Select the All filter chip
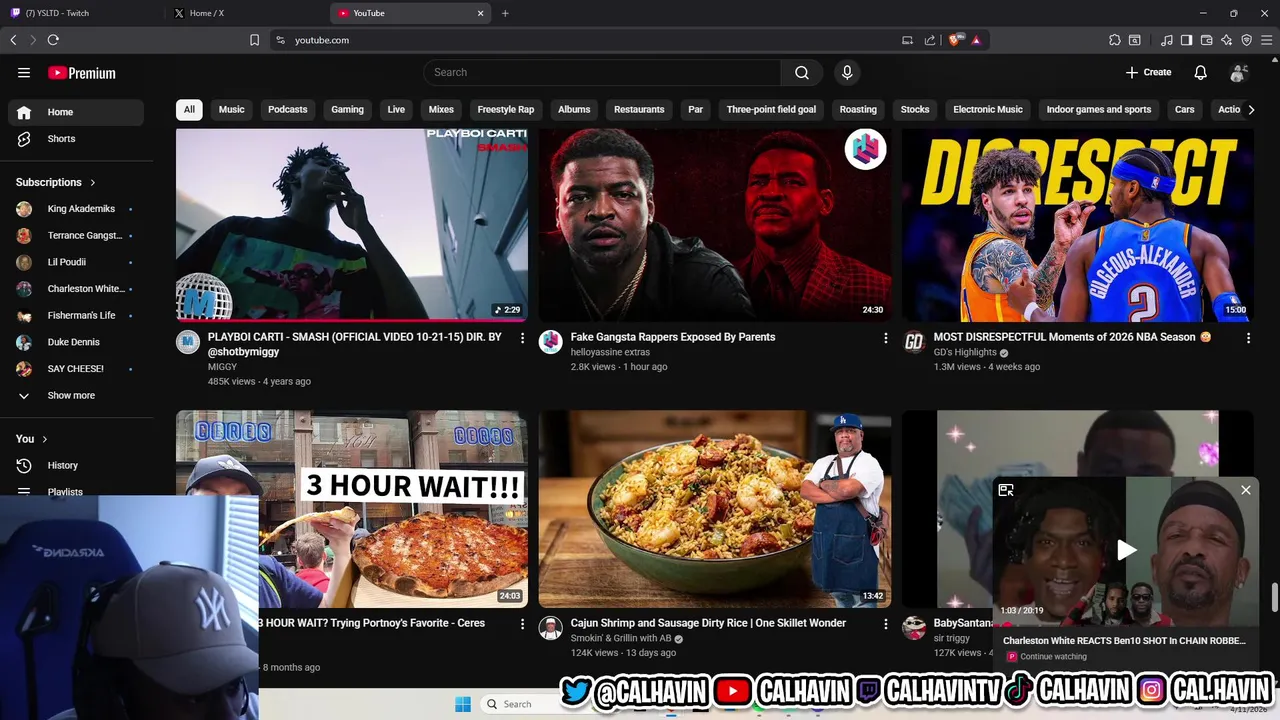Image resolution: width=1280 pixels, height=720 pixels. pos(189,109)
